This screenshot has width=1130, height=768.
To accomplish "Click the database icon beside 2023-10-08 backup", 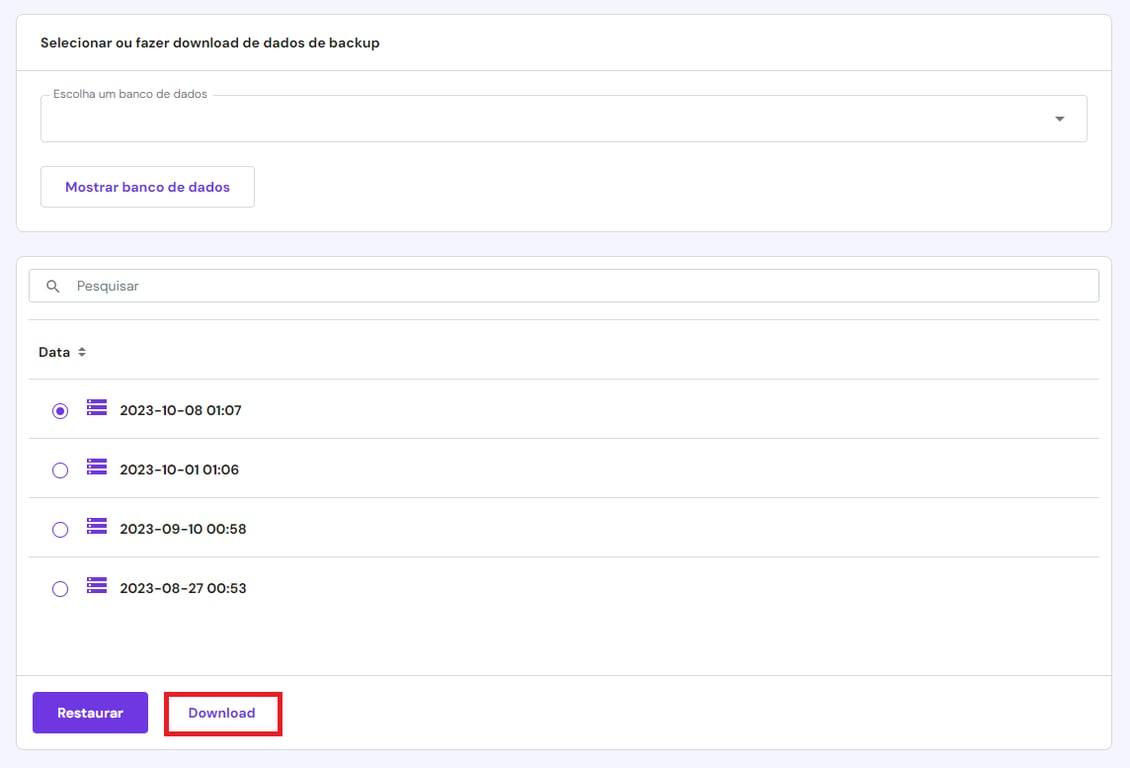I will coord(95,408).
